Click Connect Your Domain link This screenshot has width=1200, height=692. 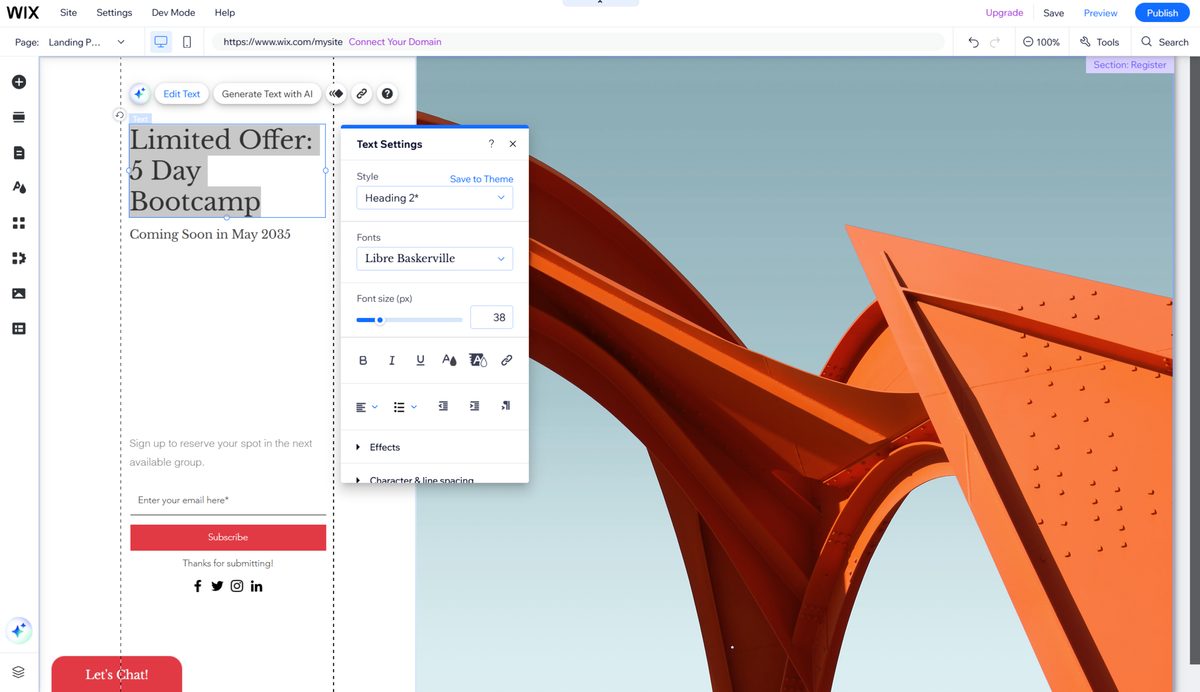click(x=395, y=42)
